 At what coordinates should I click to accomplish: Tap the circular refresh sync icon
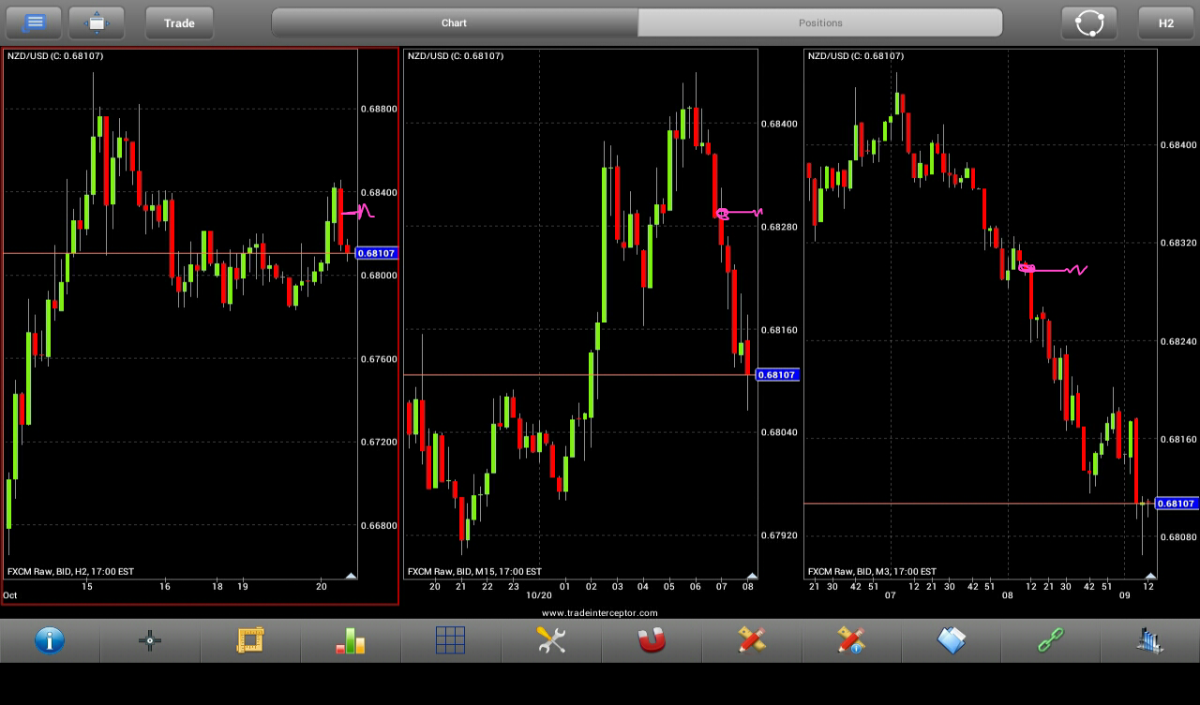(x=1089, y=22)
